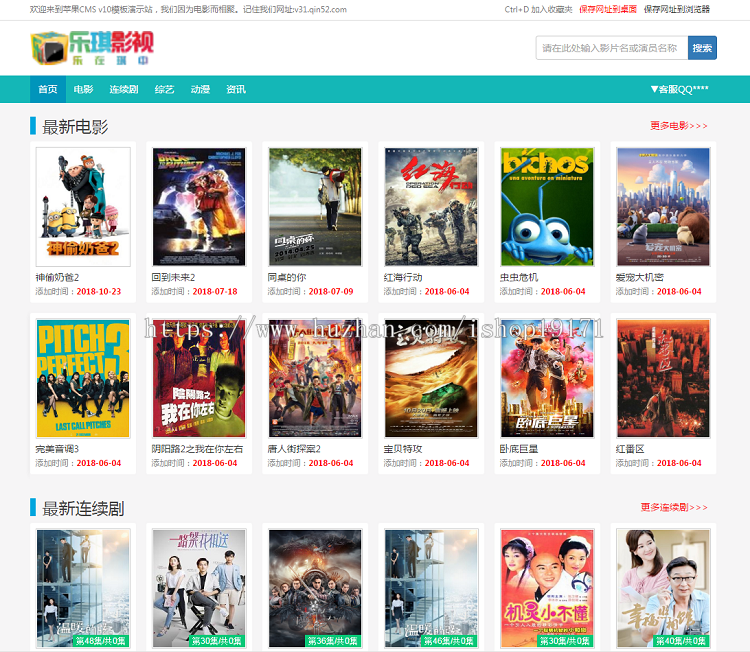Image resolution: width=750 pixels, height=652 pixels.
Task: Select the 综艺 menu item
Action: tap(164, 89)
